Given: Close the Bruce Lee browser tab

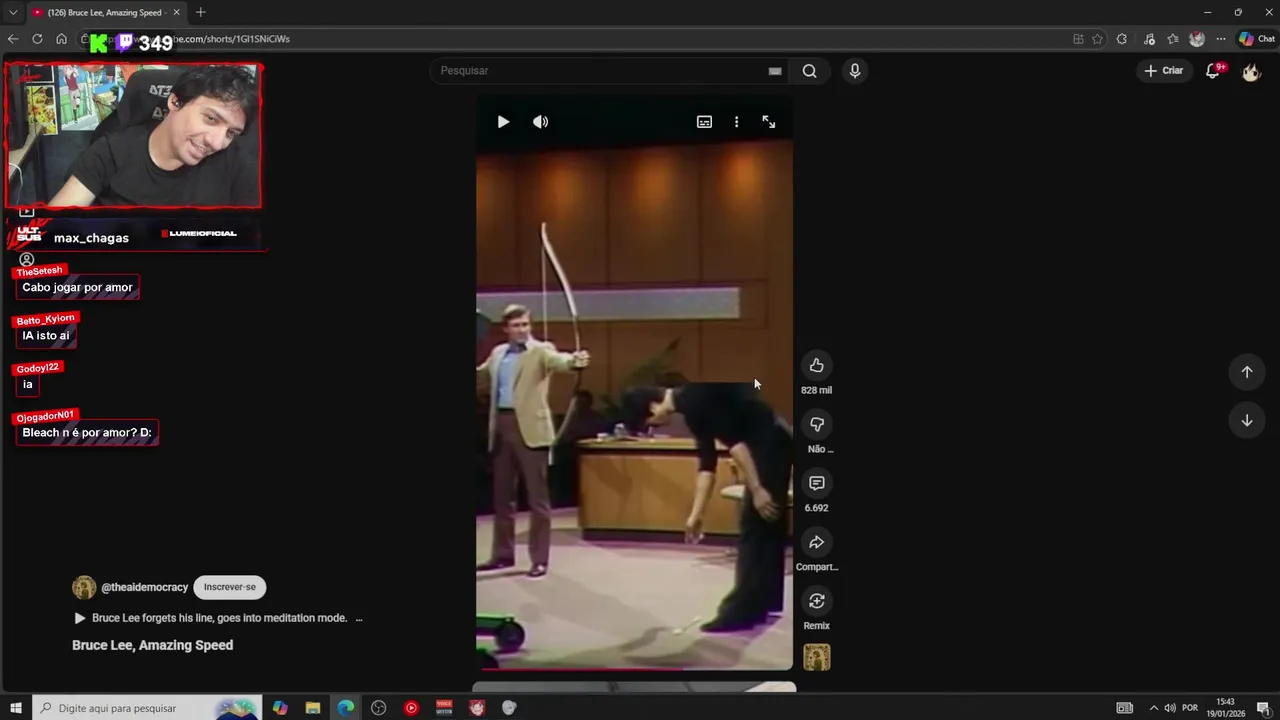Looking at the screenshot, I should [x=177, y=12].
